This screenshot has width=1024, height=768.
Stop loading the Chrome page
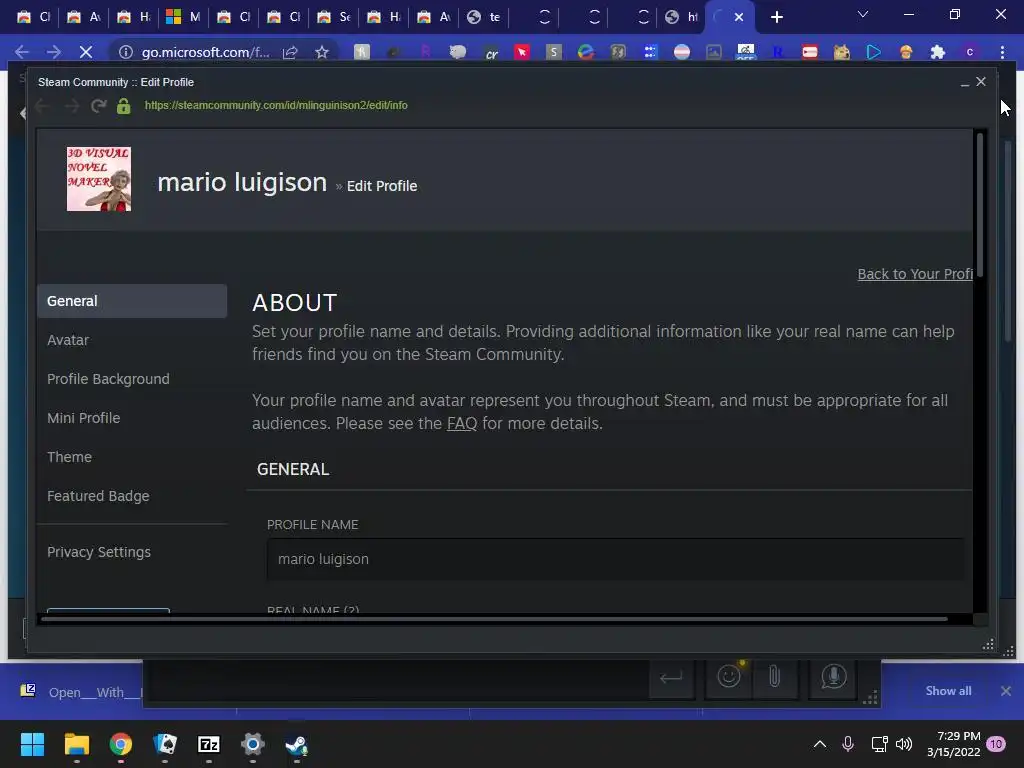[x=86, y=52]
